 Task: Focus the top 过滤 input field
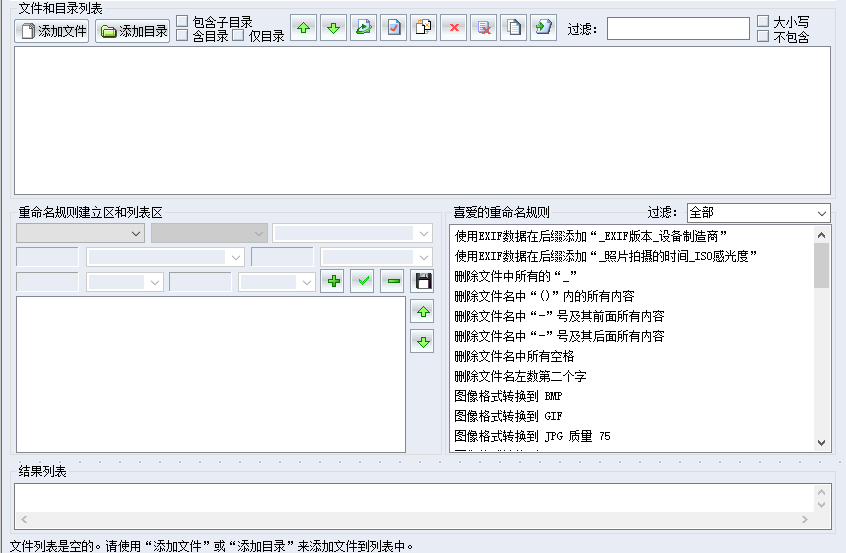click(x=678, y=29)
